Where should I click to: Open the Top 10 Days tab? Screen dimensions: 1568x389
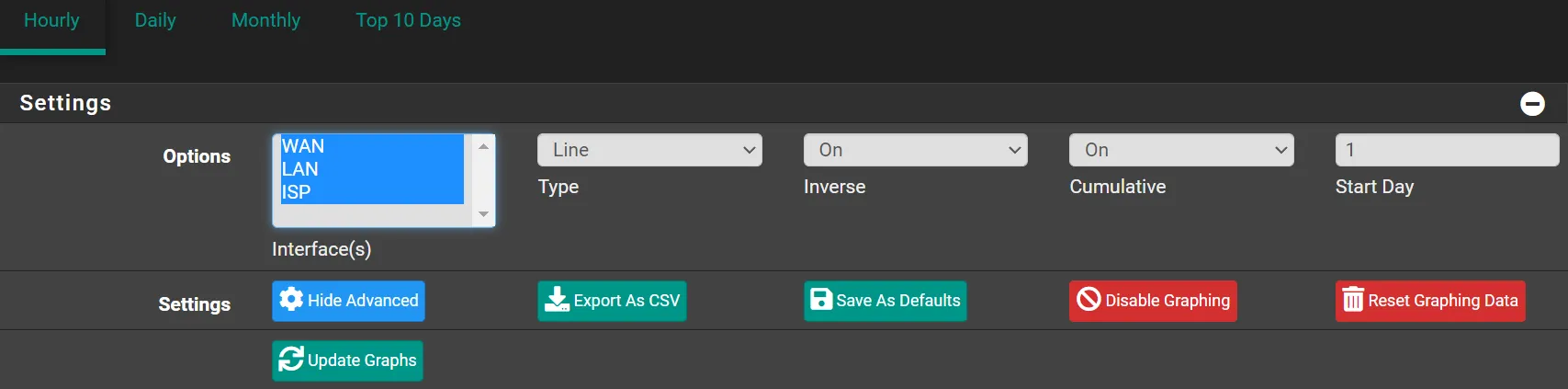408,20
